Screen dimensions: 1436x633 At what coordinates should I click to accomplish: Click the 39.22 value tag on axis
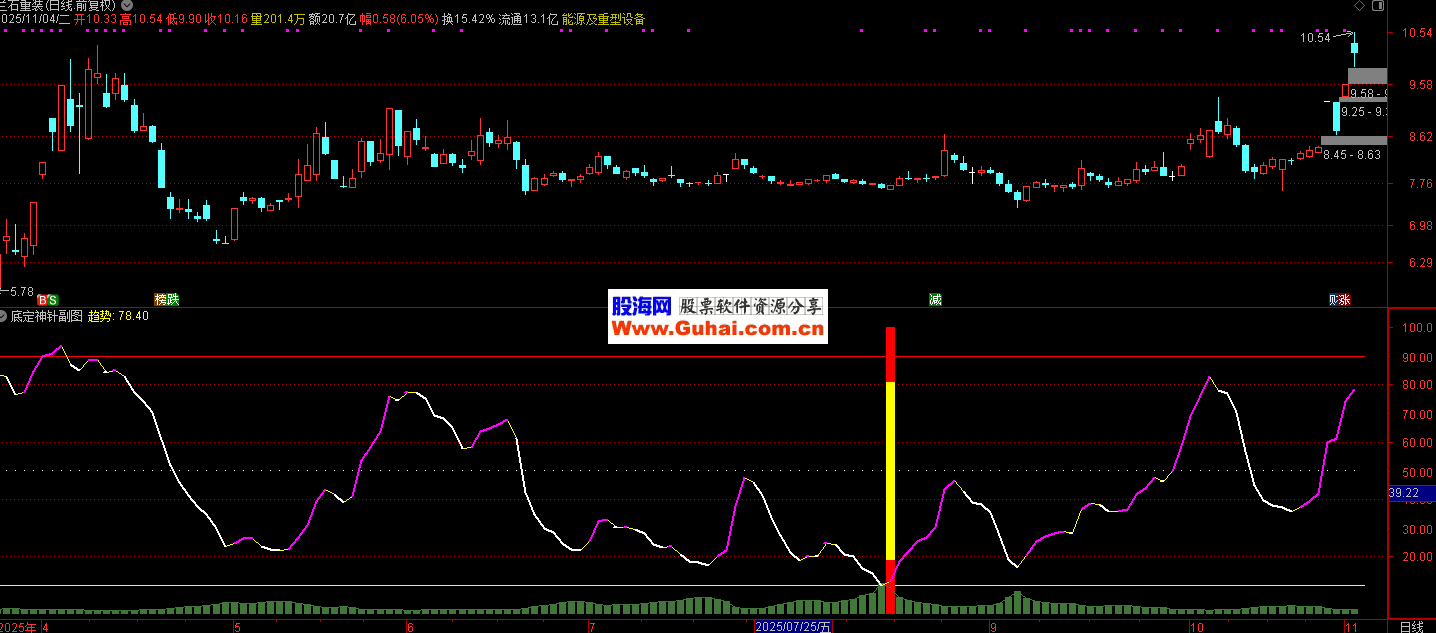point(1404,493)
